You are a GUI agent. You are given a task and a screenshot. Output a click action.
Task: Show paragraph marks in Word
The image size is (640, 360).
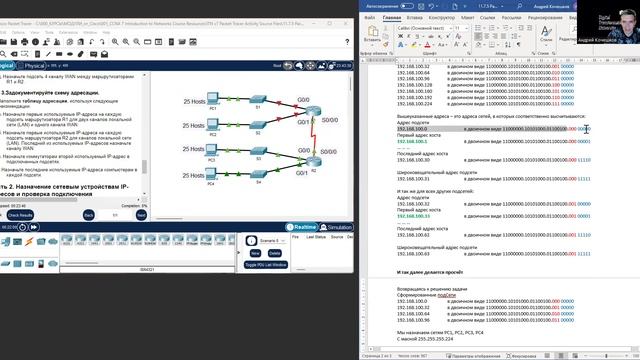[519, 45]
